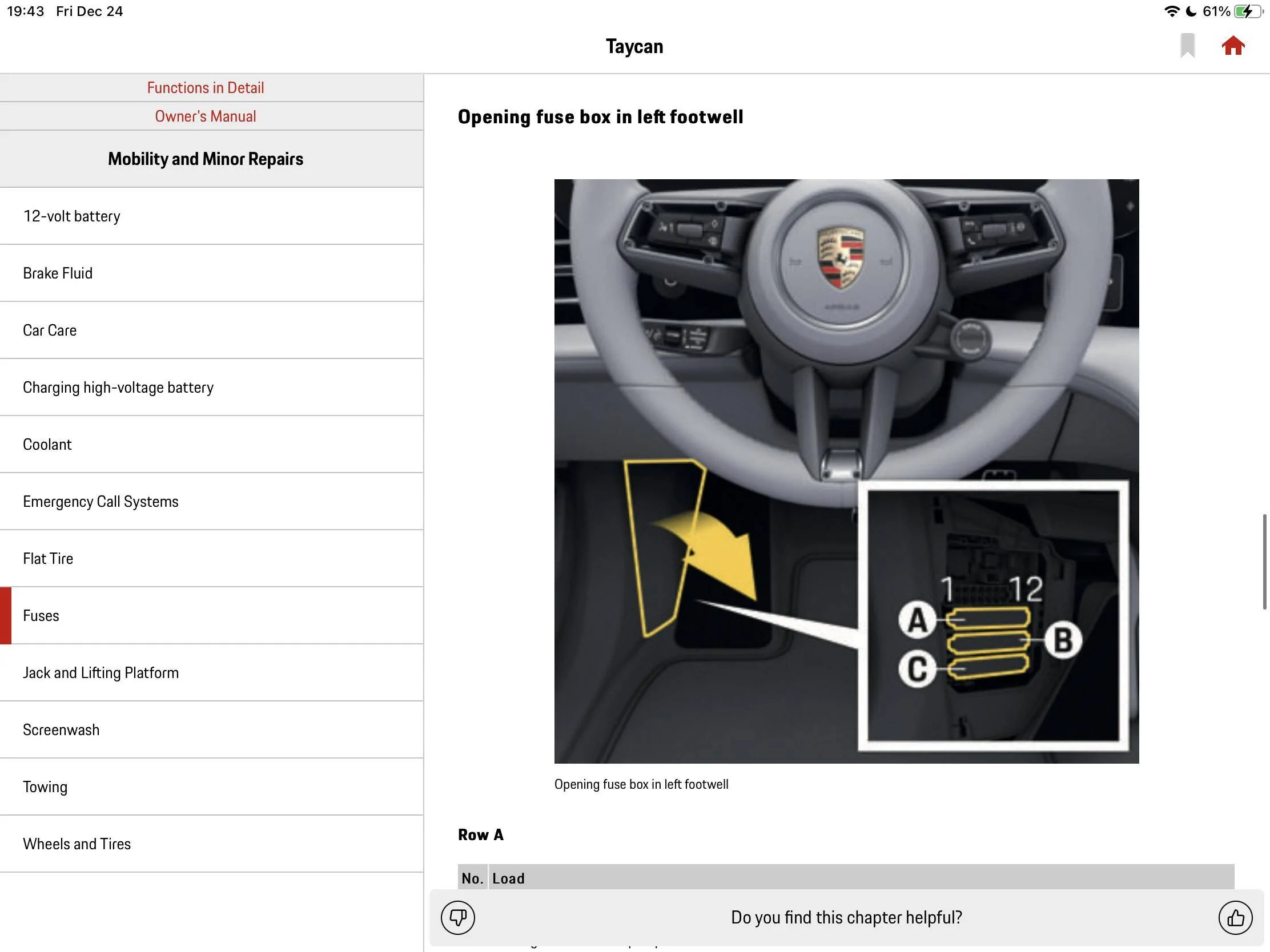Open the Flat Tire chapter
Screen dimensions: 1270x952
click(212, 559)
